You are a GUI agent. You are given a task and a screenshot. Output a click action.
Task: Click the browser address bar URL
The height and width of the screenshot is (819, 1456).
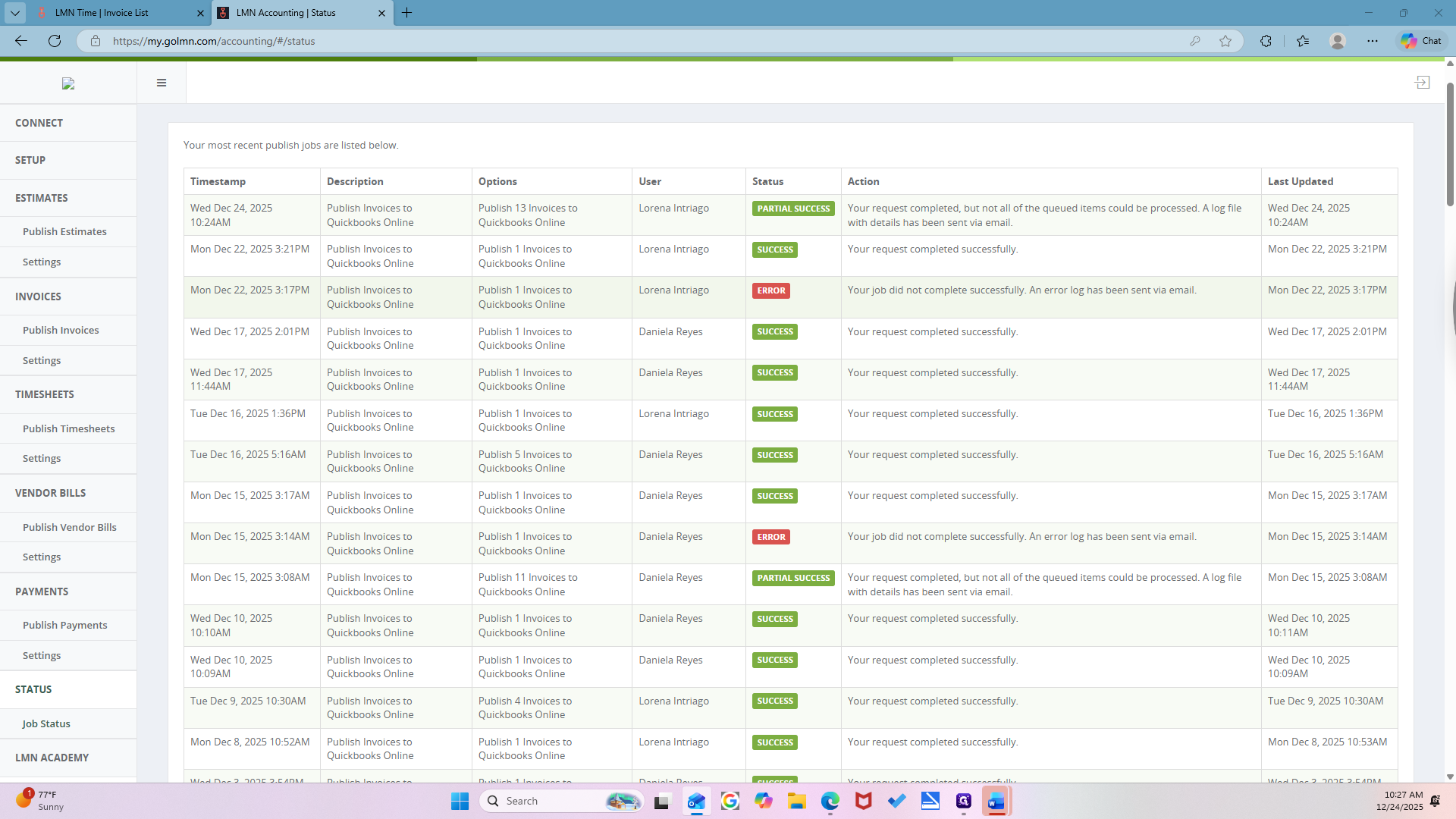click(214, 41)
